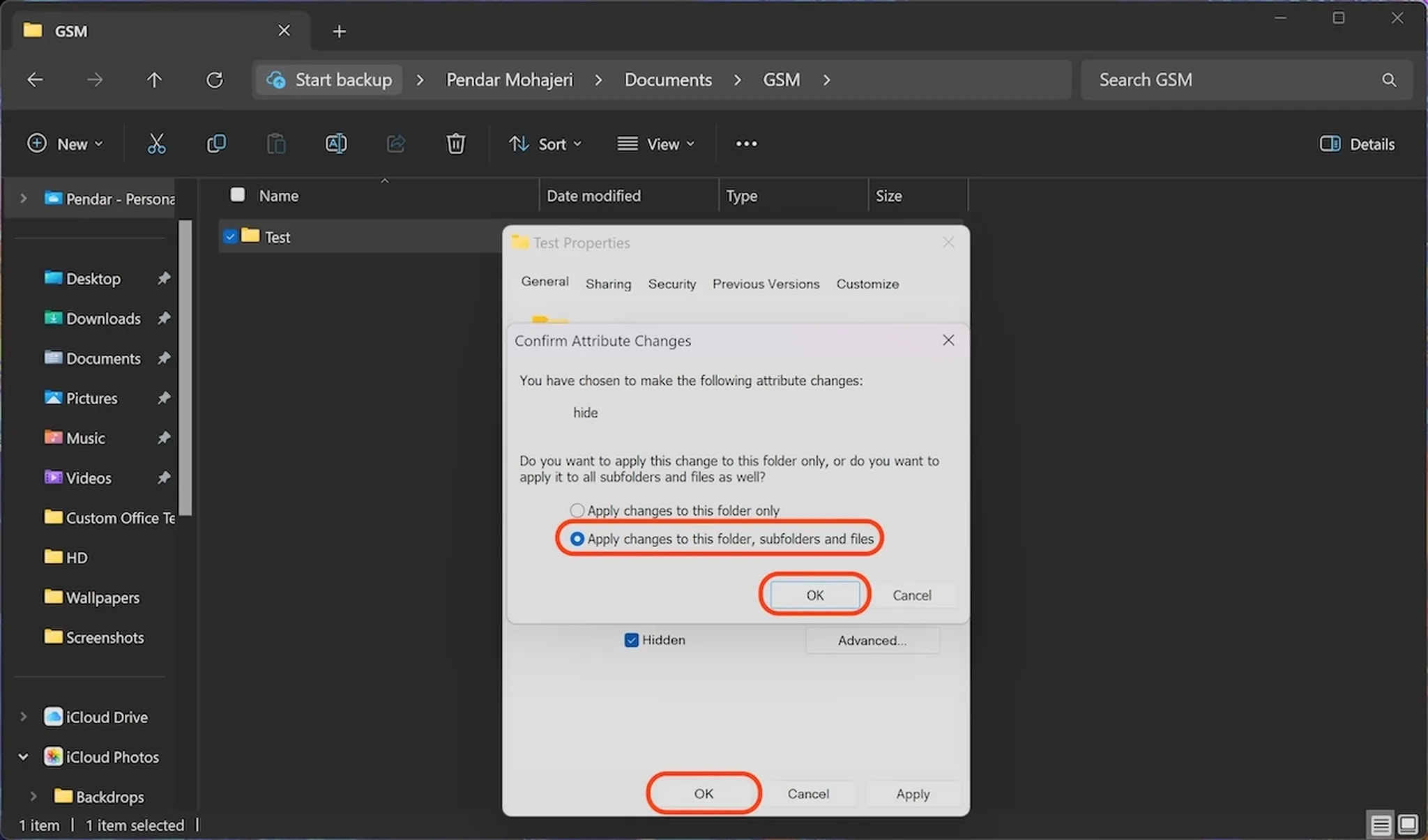Switch to the Security tab
Image resolution: width=1428 pixels, height=840 pixels.
[671, 284]
